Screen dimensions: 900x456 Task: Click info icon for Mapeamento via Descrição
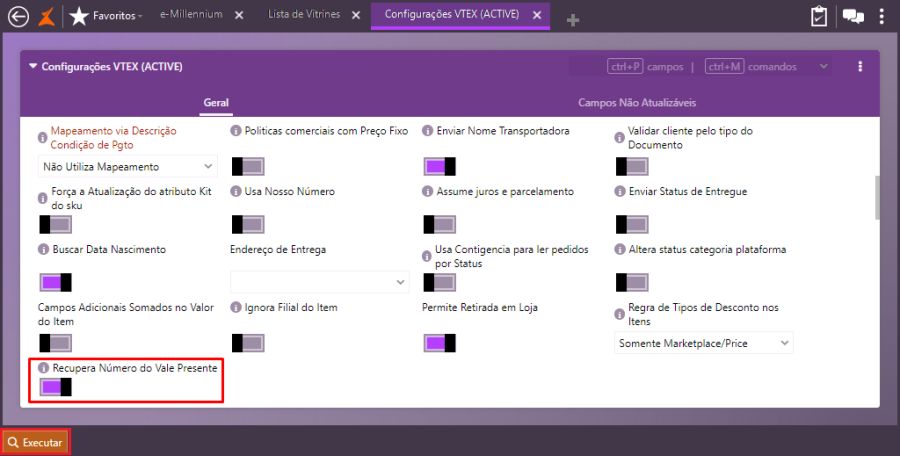click(42, 138)
